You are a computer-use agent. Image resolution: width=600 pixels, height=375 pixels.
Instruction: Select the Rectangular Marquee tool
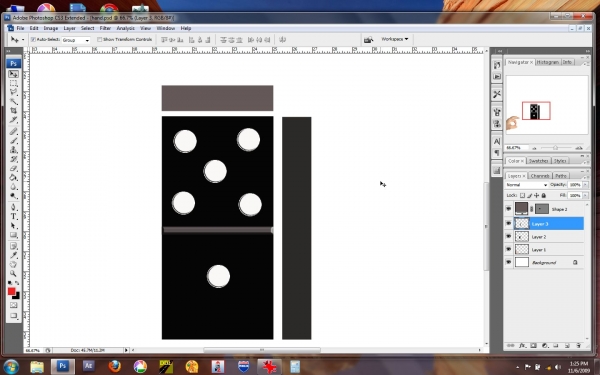(x=13, y=83)
